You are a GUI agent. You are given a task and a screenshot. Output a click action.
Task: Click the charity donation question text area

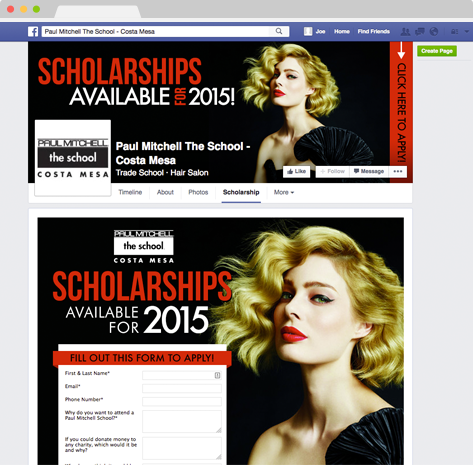click(182, 448)
